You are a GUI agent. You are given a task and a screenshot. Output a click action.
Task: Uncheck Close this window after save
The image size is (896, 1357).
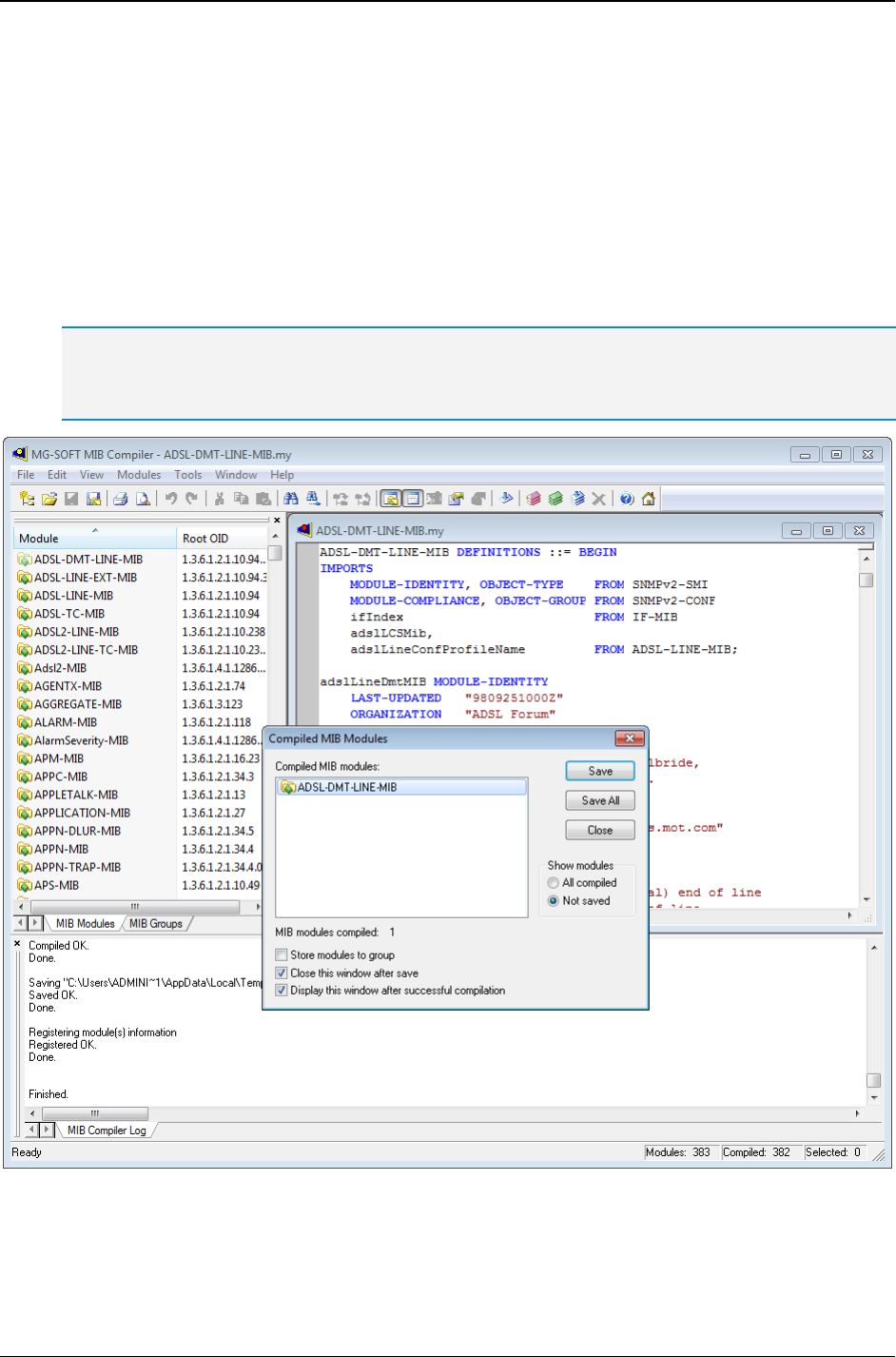click(x=282, y=973)
